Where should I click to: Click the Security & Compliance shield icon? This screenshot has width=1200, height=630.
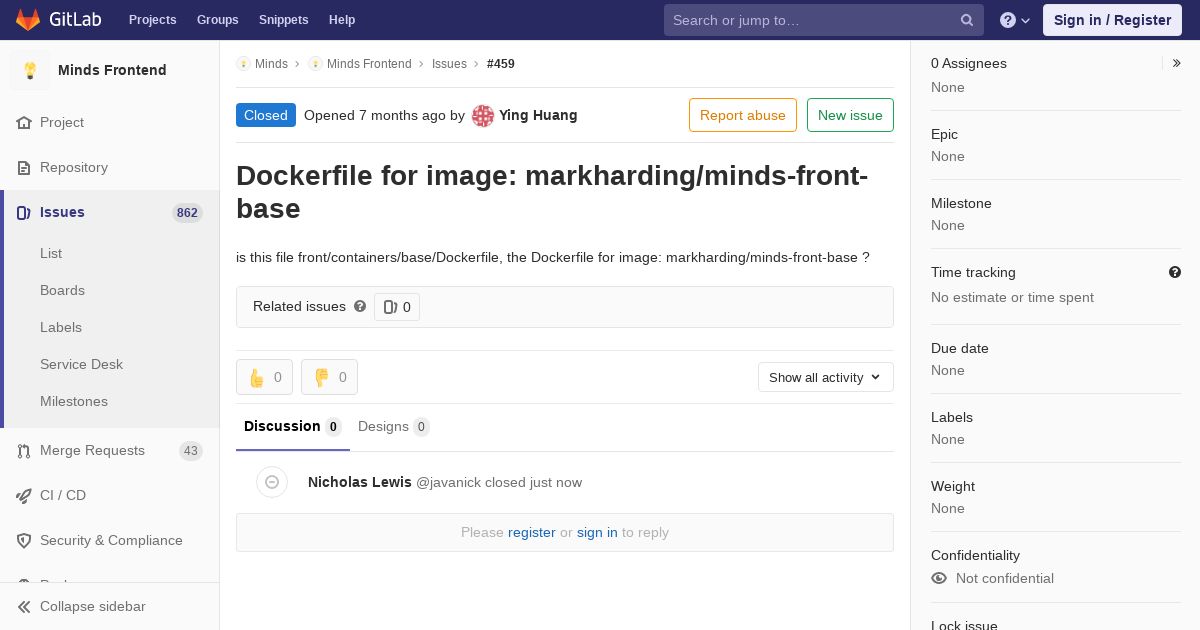click(x=24, y=541)
